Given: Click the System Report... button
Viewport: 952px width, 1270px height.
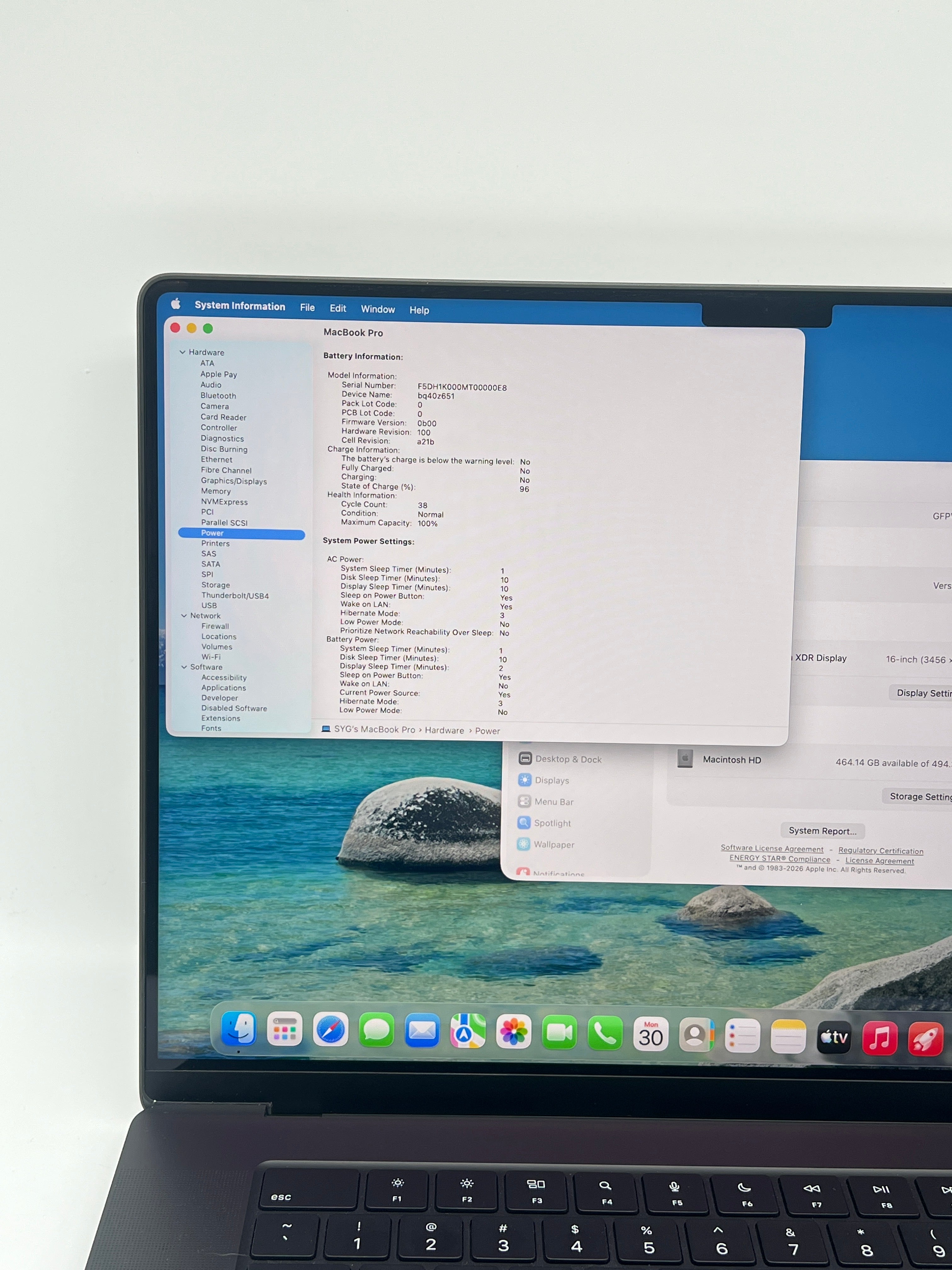Looking at the screenshot, I should click(822, 831).
